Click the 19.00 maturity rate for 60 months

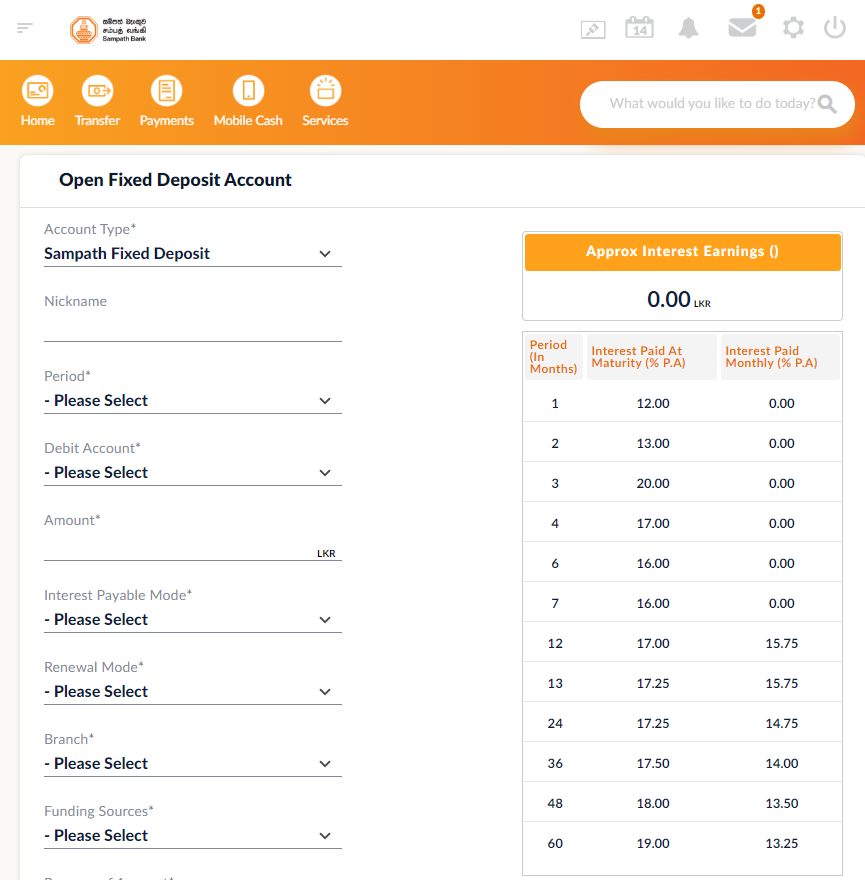point(653,844)
